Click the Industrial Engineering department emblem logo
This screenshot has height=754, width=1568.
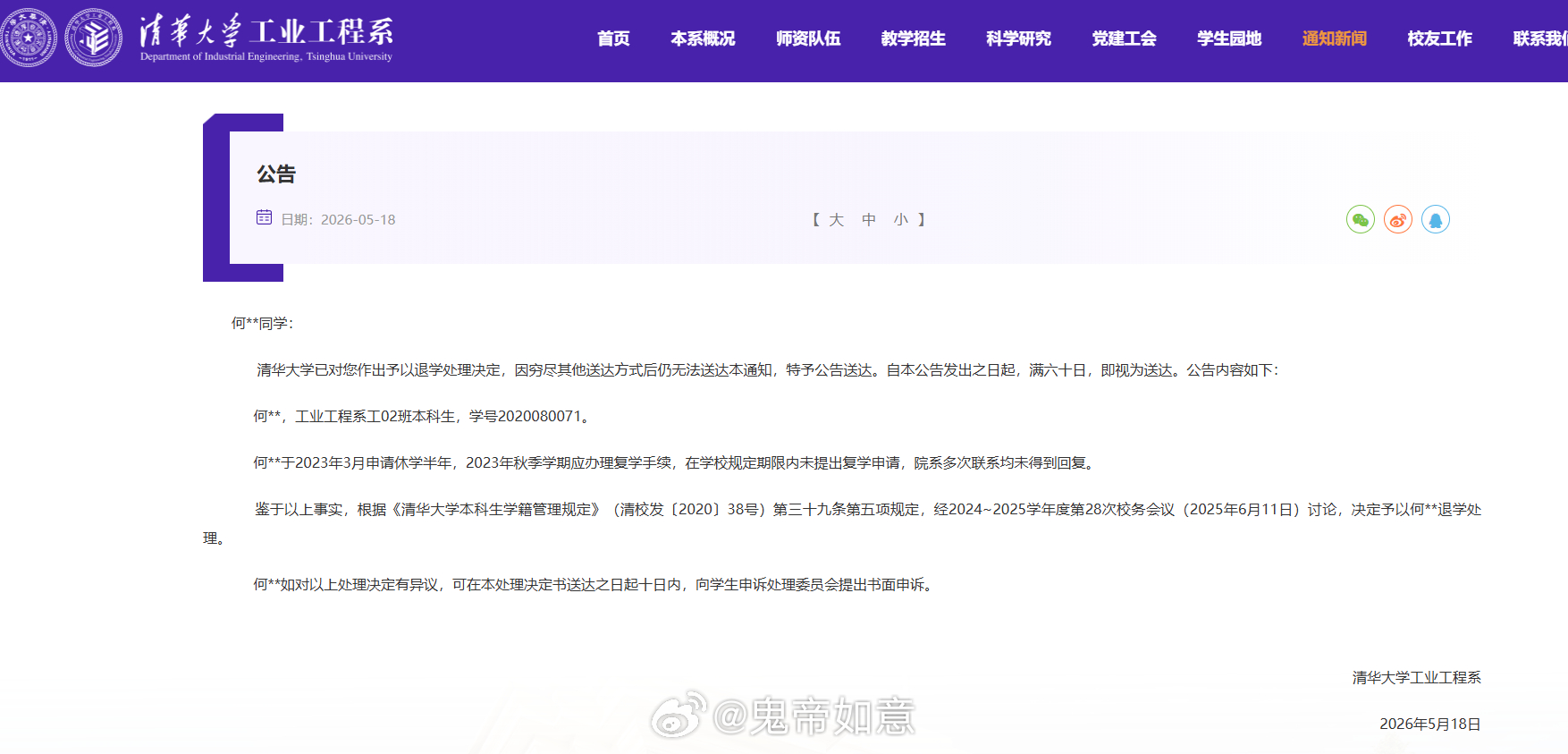[94, 38]
